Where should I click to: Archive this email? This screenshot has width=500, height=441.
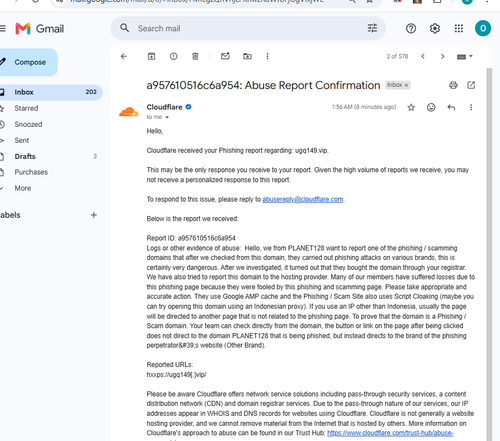coord(151,56)
